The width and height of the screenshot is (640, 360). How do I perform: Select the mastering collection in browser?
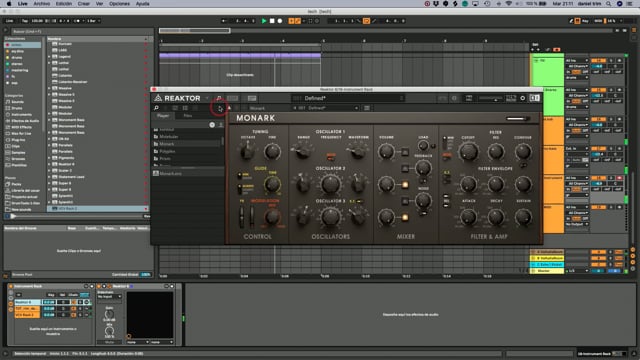tap(20, 70)
